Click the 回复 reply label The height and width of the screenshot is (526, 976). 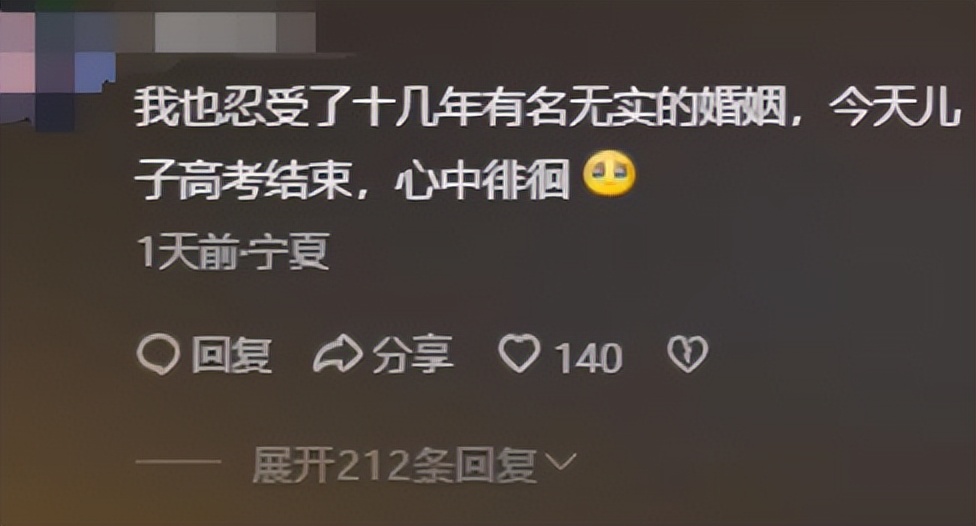pos(231,355)
